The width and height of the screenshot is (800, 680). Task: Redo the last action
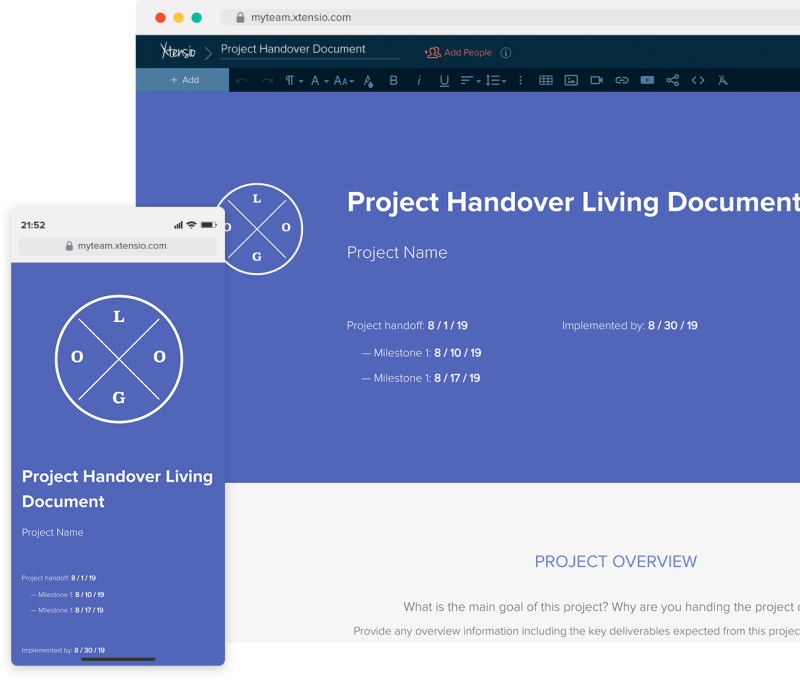pos(267,81)
